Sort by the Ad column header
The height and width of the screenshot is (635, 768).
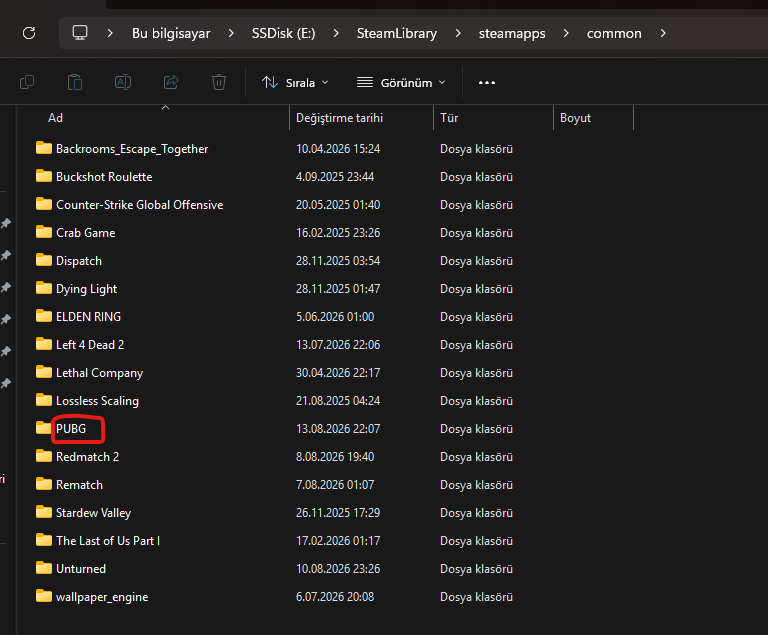(x=55, y=118)
